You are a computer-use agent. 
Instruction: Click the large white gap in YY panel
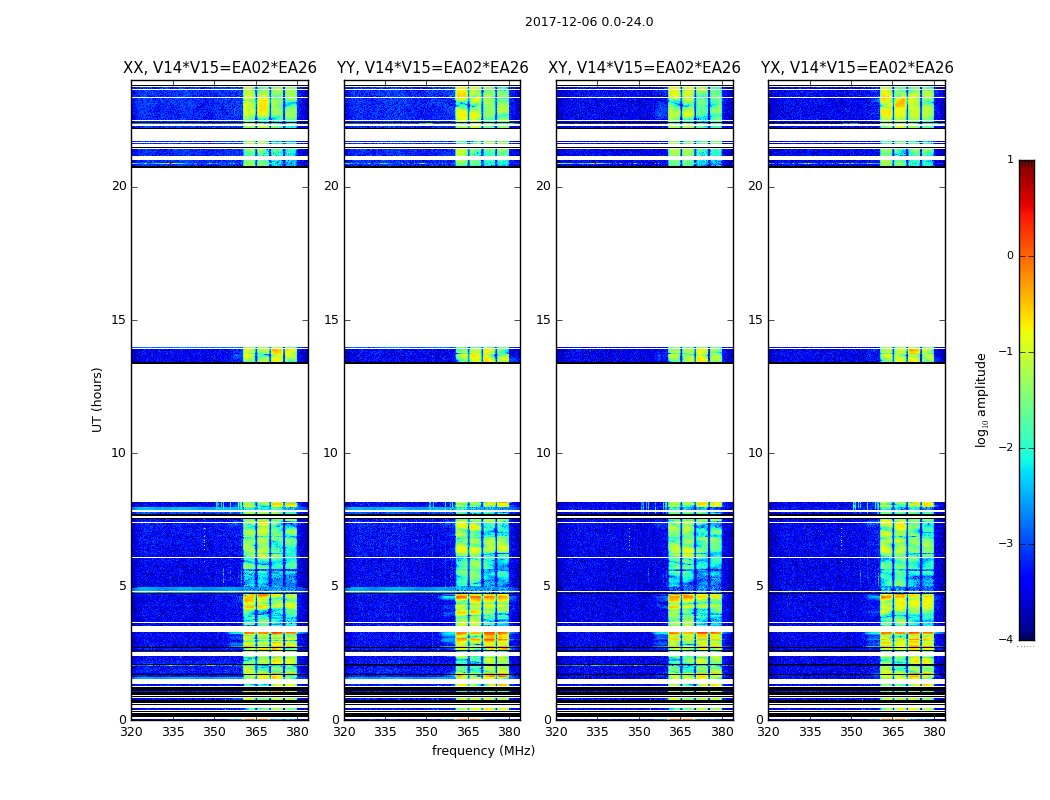(x=433, y=257)
